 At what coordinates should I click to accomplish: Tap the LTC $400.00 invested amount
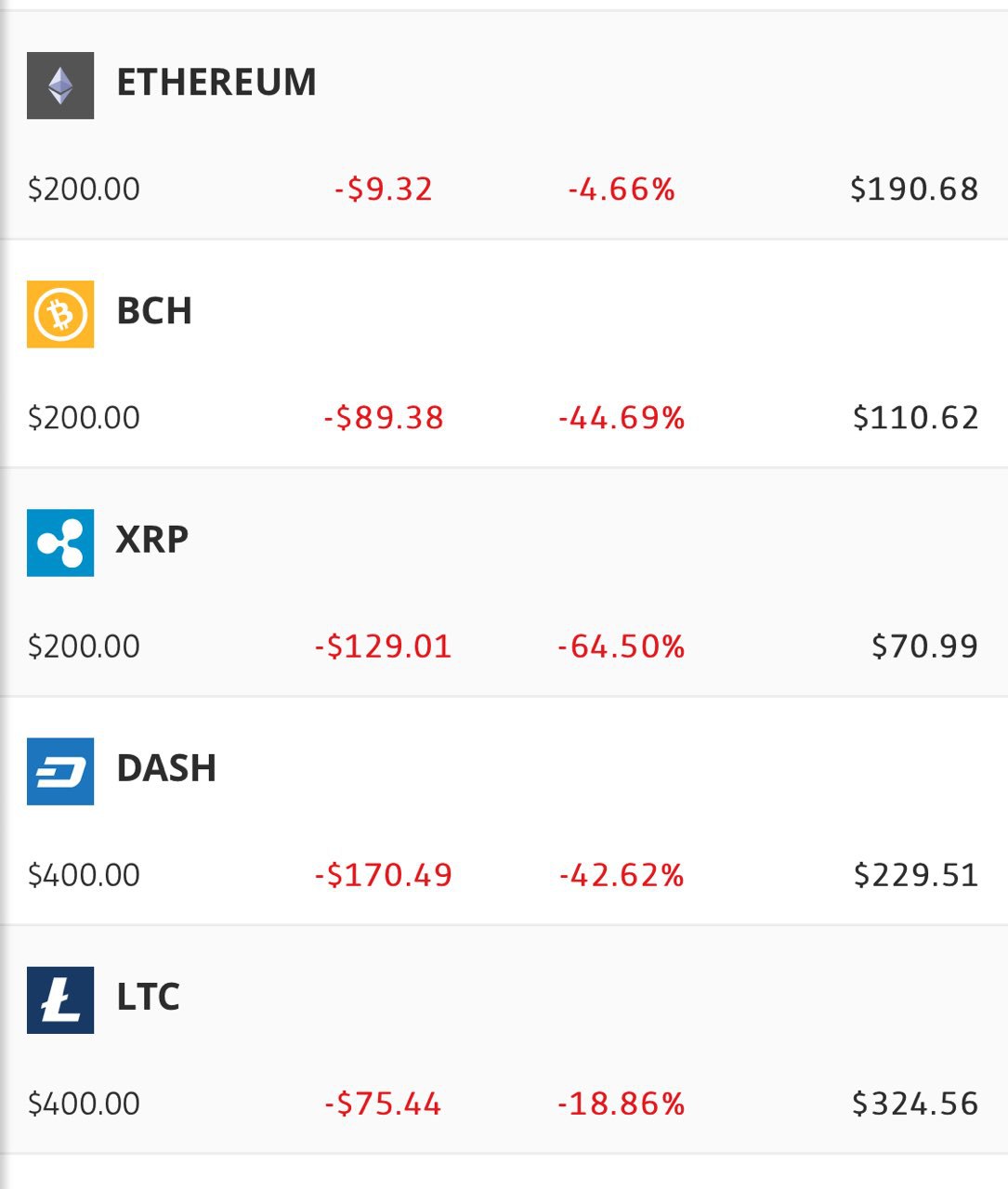click(x=84, y=1104)
